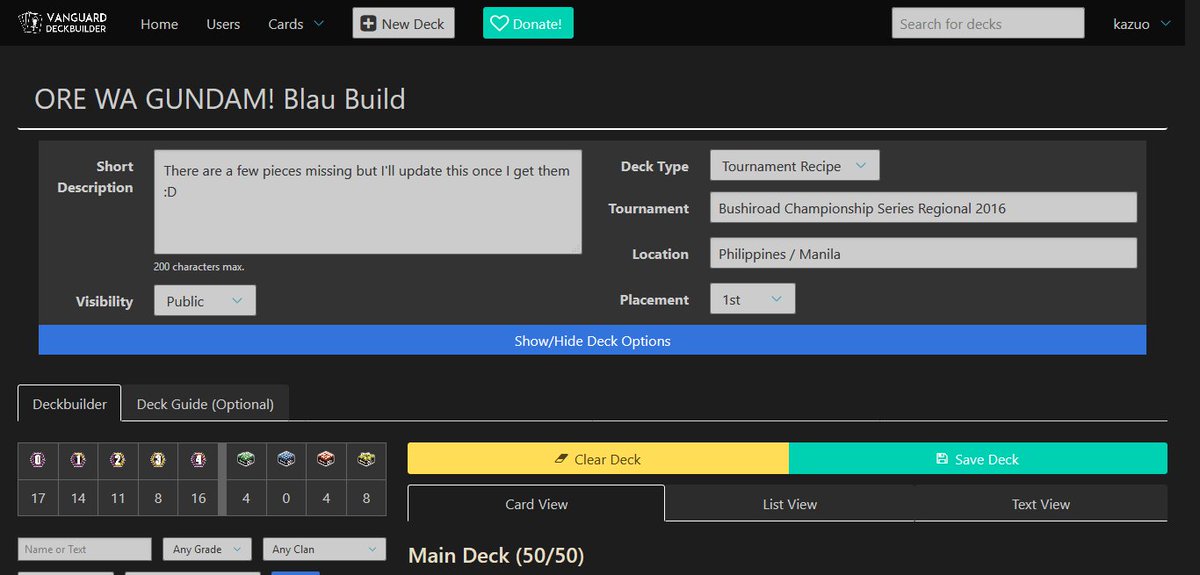Open the Placement dropdown
1200x575 pixels.
tap(753, 299)
